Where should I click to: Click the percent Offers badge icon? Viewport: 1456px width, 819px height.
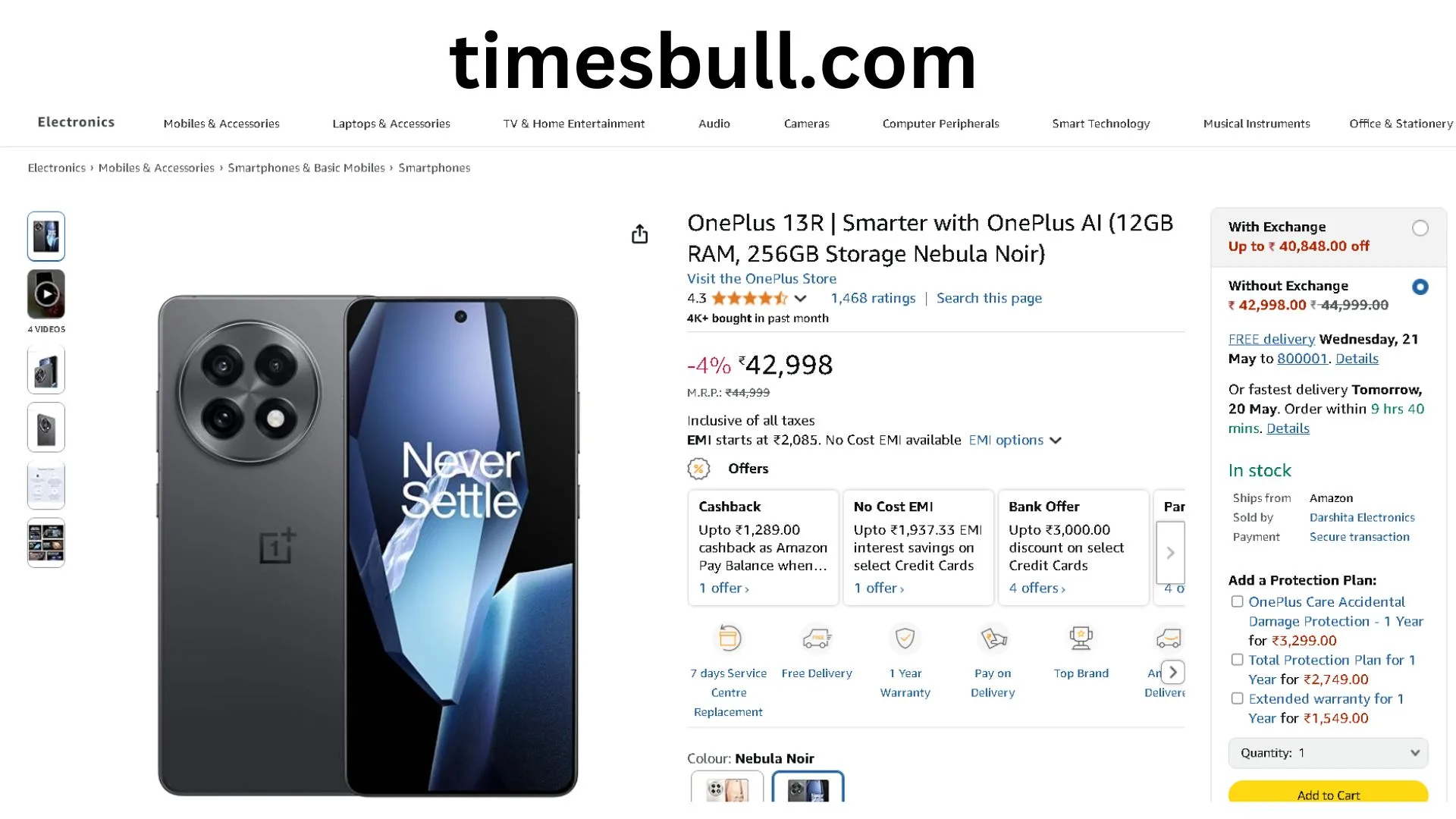point(698,469)
